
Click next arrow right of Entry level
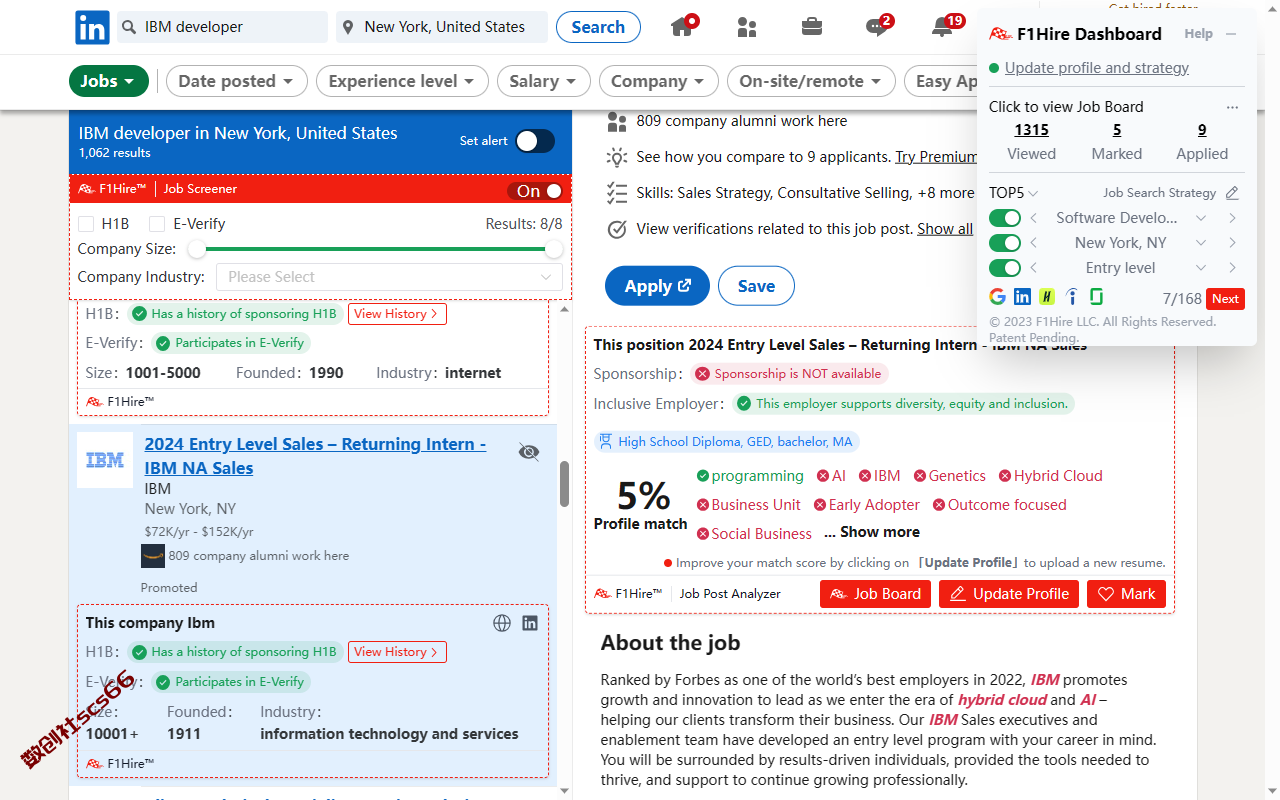click(1232, 268)
